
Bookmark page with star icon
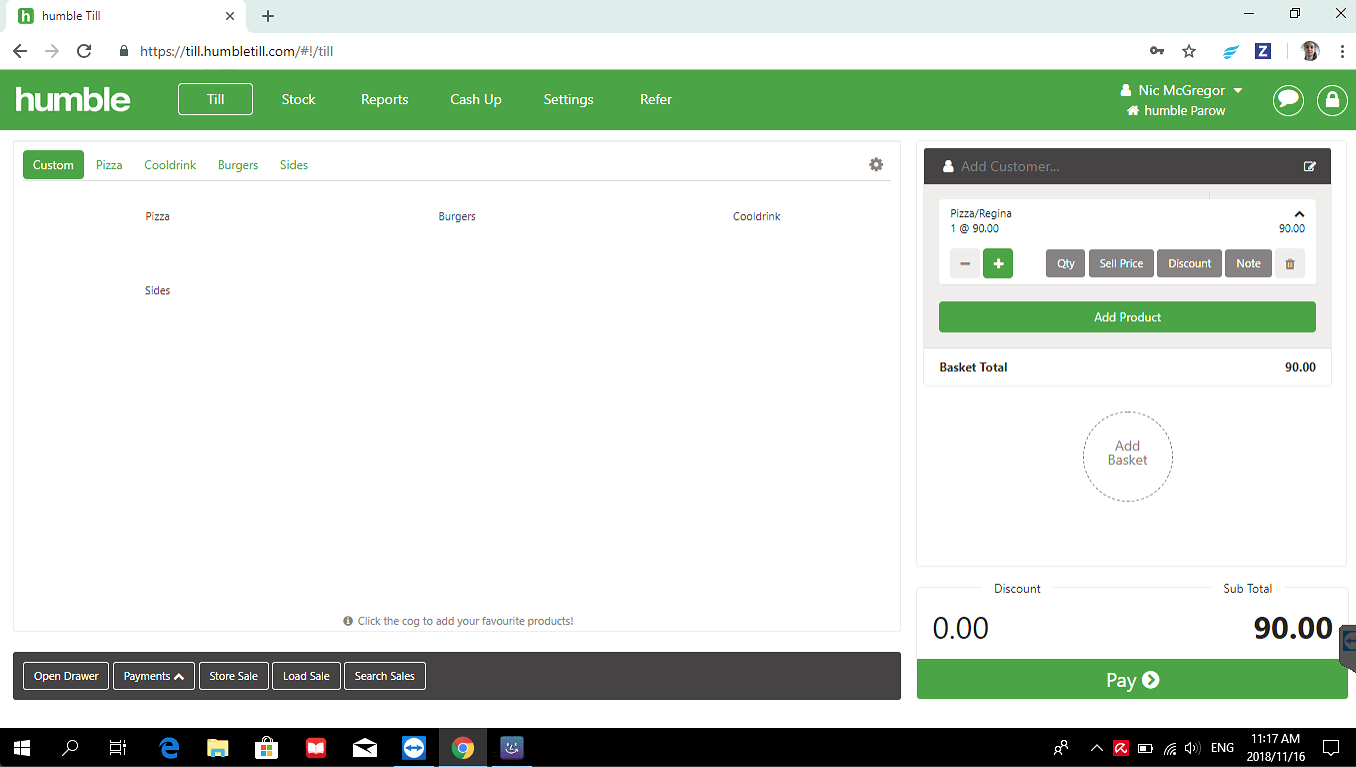tap(1189, 51)
